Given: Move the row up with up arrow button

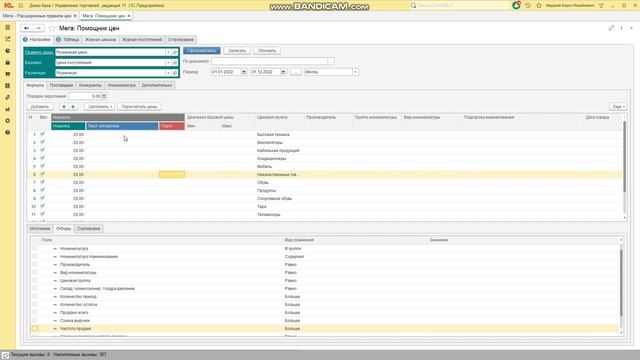Looking at the screenshot, I should point(64,107).
